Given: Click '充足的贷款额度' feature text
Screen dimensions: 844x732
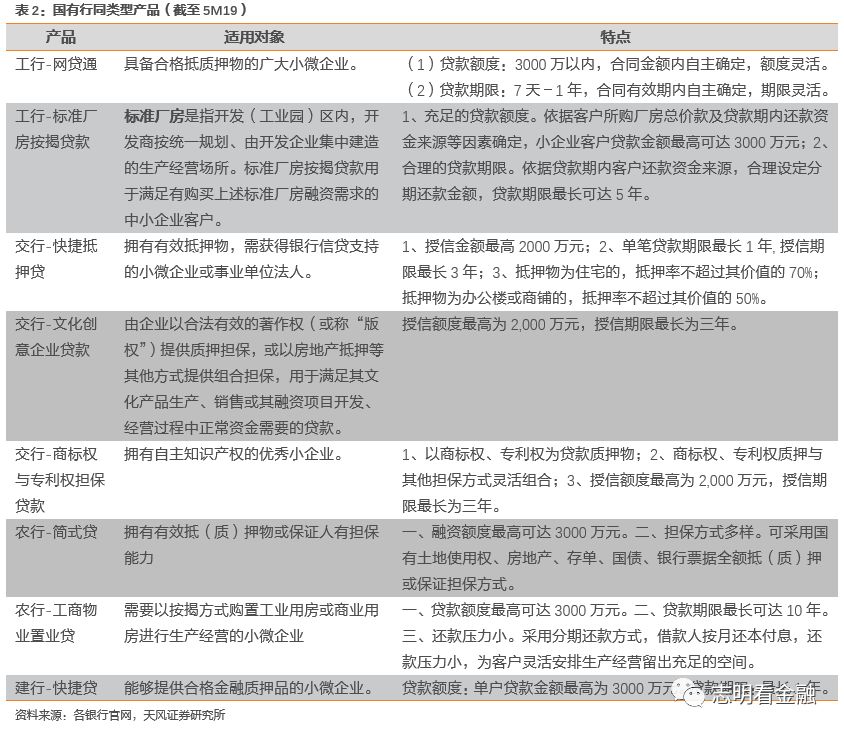Looking at the screenshot, I should (476, 116).
